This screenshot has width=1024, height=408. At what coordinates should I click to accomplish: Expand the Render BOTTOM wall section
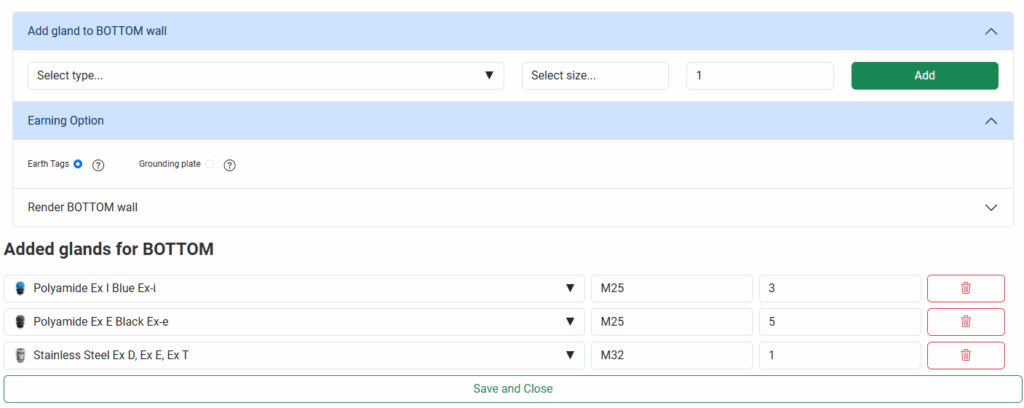991,208
